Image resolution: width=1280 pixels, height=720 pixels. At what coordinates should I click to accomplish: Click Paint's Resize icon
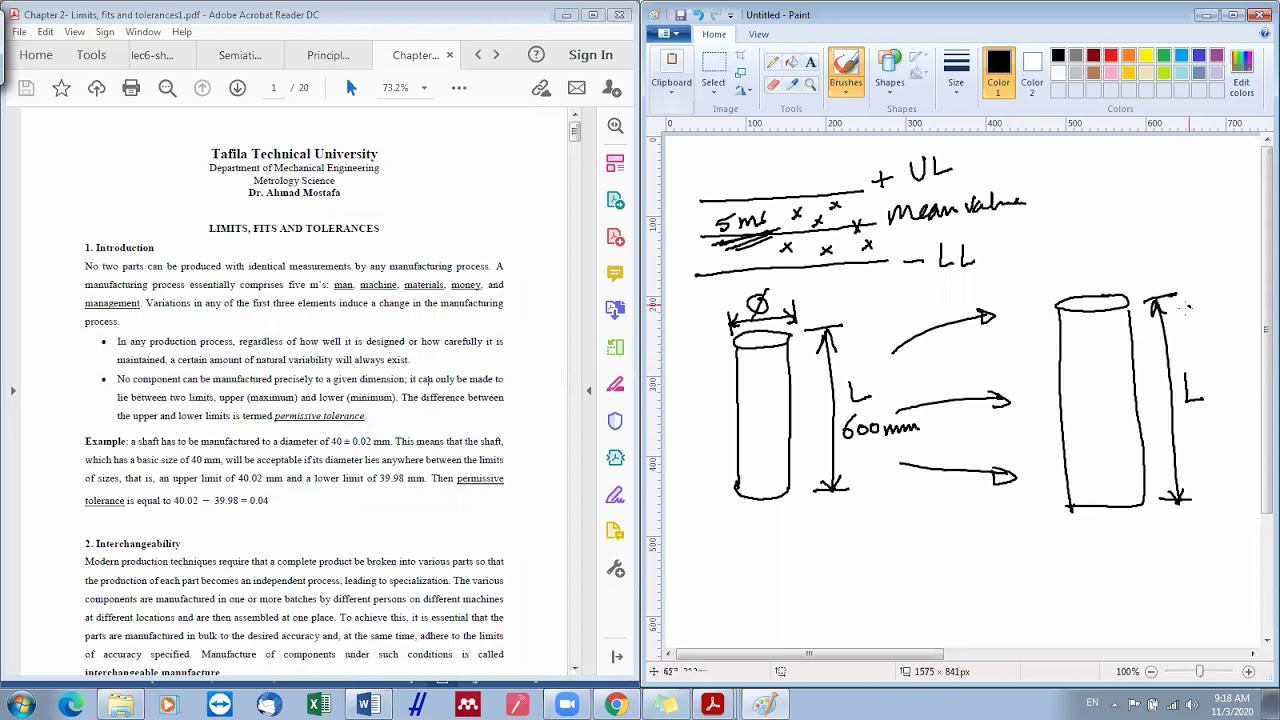click(x=740, y=73)
